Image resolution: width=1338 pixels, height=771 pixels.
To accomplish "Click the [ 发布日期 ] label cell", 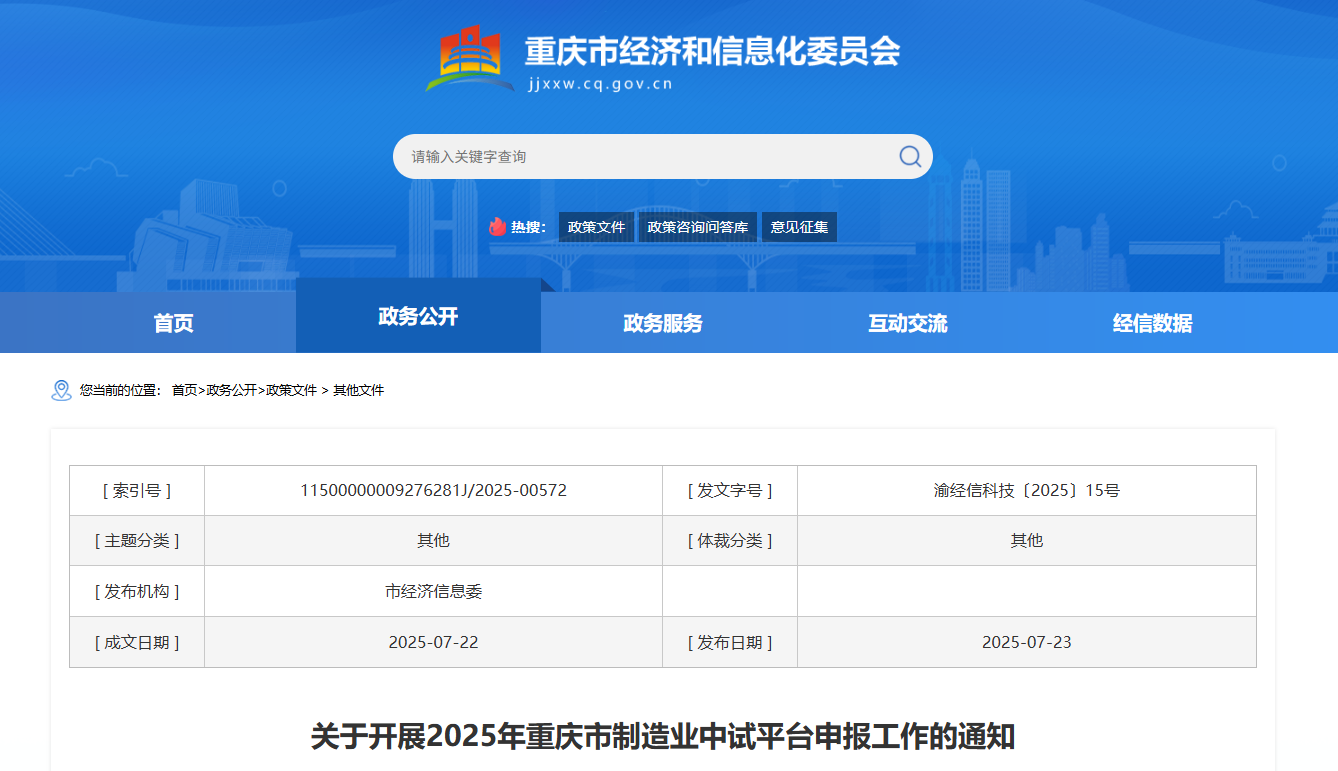I will pyautogui.click(x=730, y=642).
